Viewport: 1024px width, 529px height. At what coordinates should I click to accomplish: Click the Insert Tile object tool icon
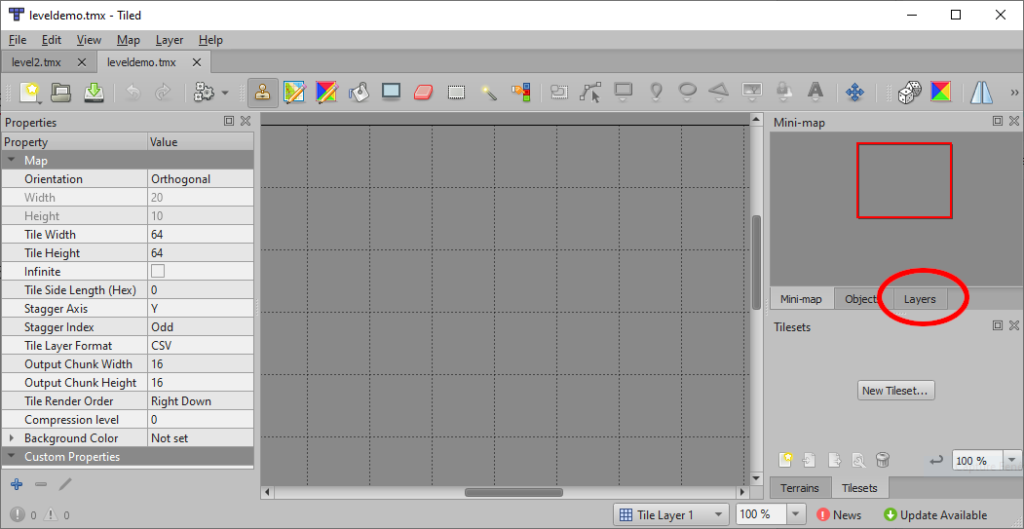tap(752, 93)
